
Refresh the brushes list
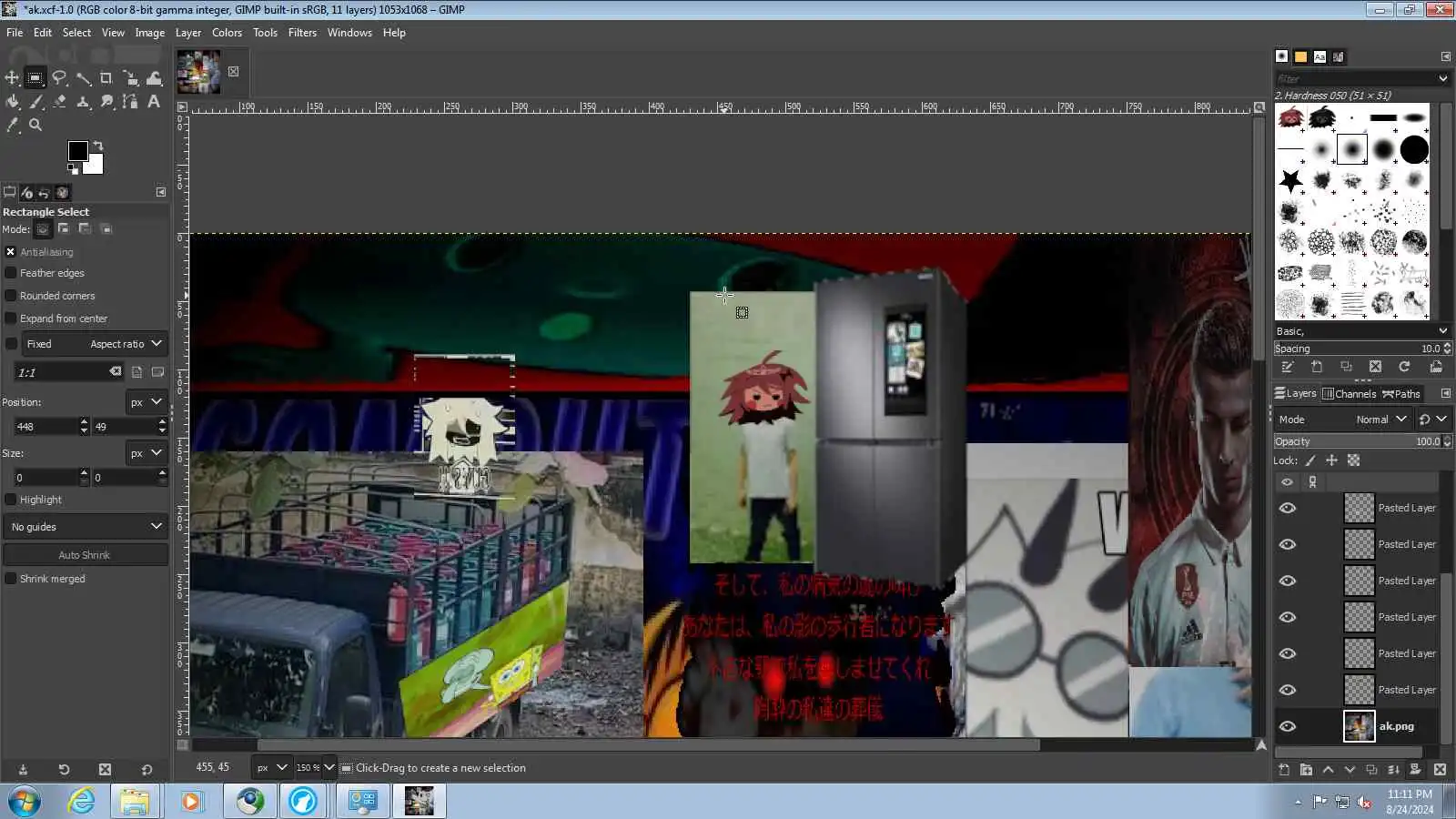click(x=1404, y=367)
